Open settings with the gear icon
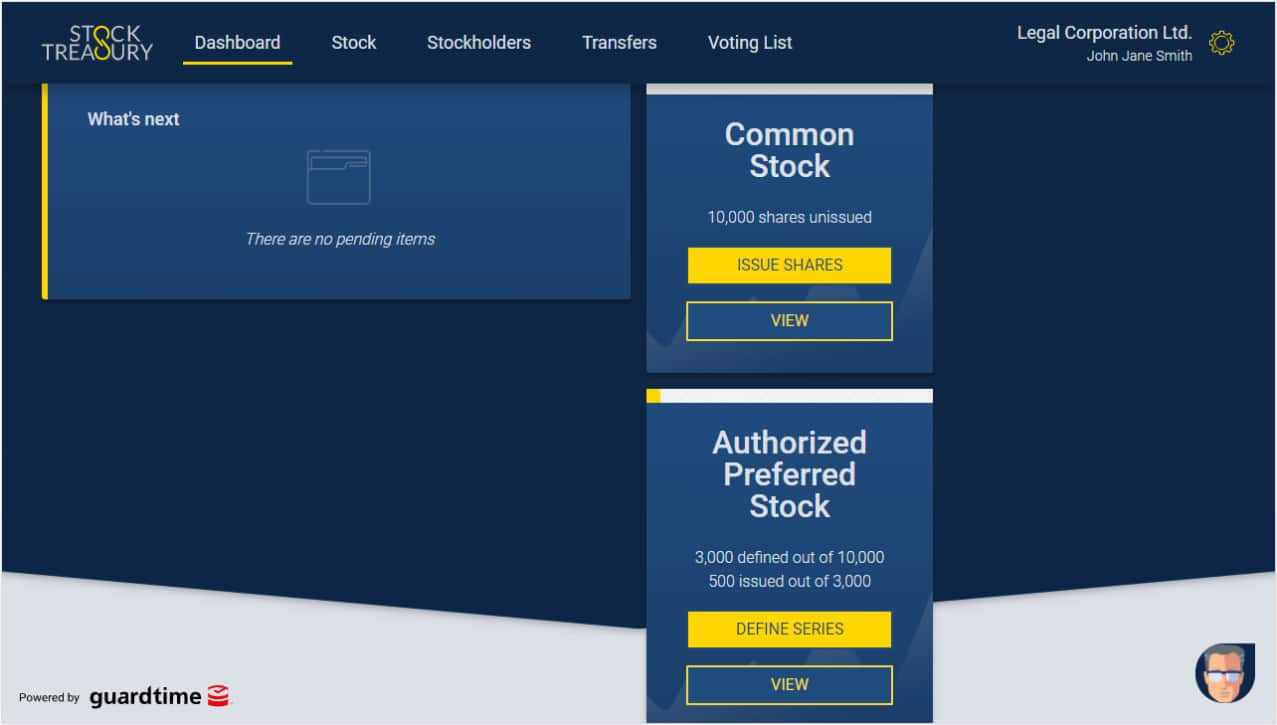 click(x=1221, y=43)
